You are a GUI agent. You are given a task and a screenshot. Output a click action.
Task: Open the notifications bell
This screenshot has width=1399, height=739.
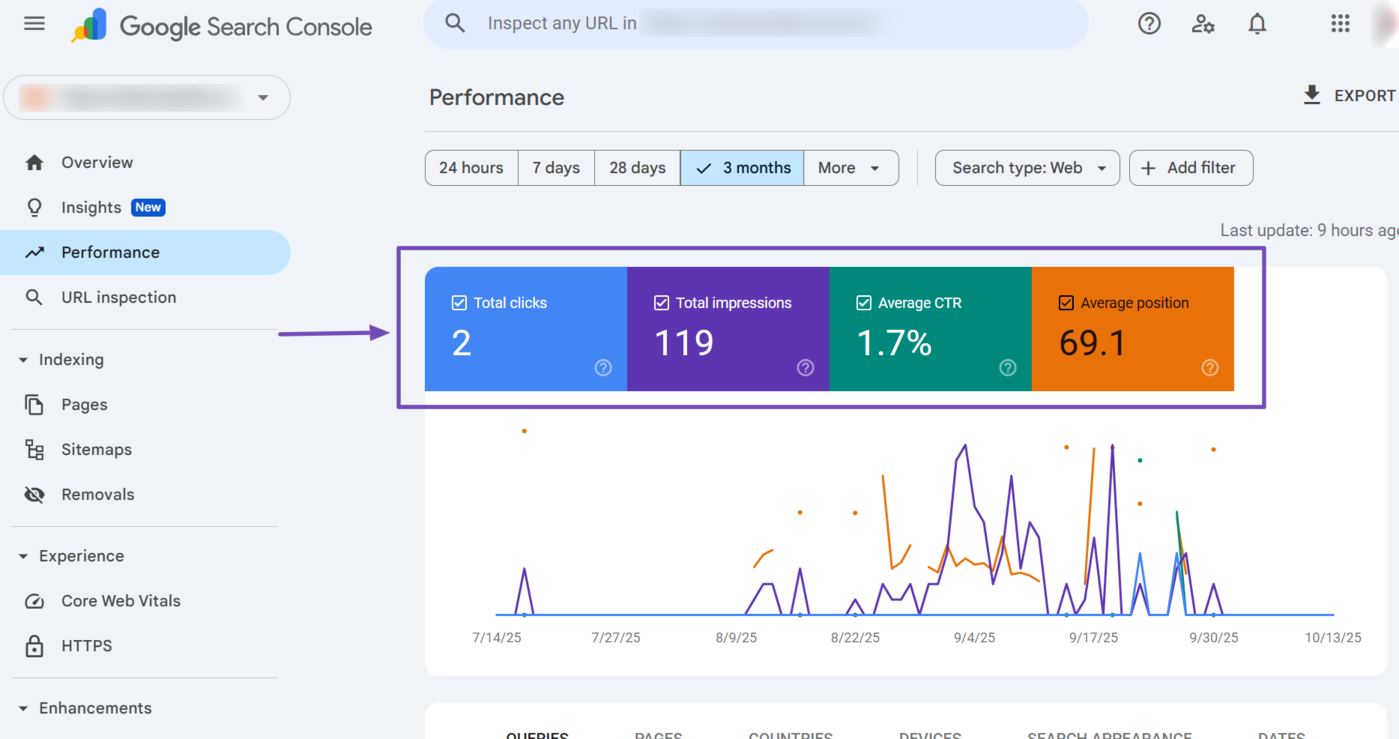[1257, 24]
